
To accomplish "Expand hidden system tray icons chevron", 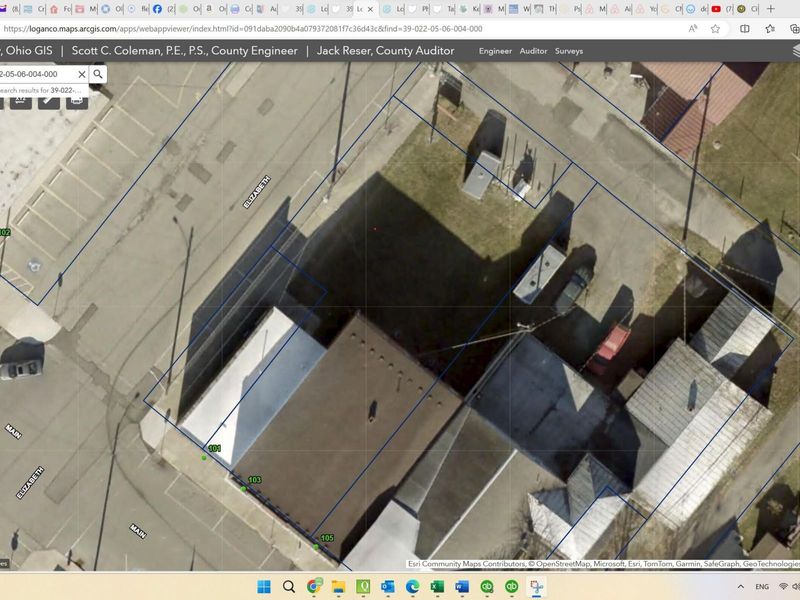I will [x=741, y=587].
